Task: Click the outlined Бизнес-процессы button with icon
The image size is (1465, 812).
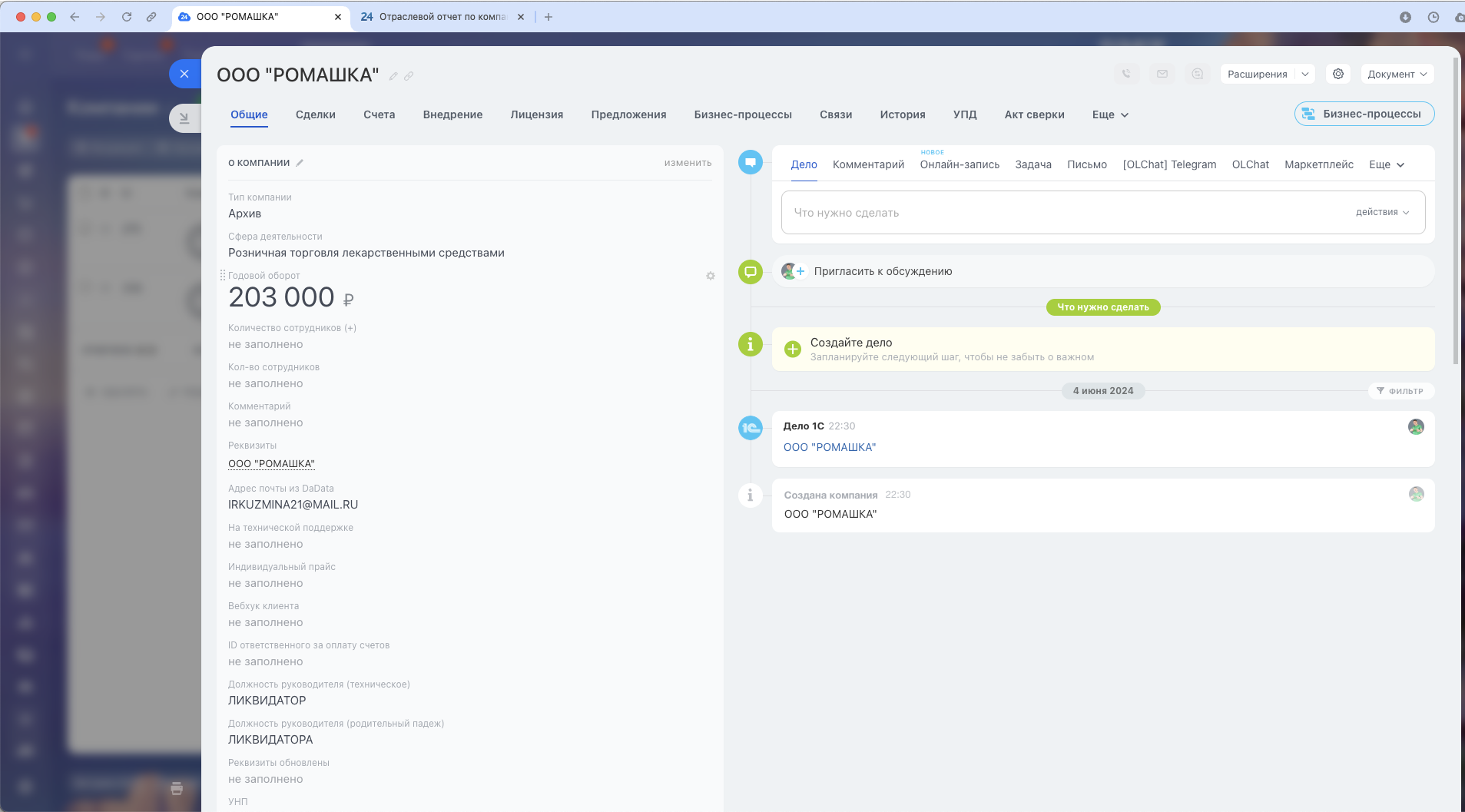Action: click(x=1364, y=114)
